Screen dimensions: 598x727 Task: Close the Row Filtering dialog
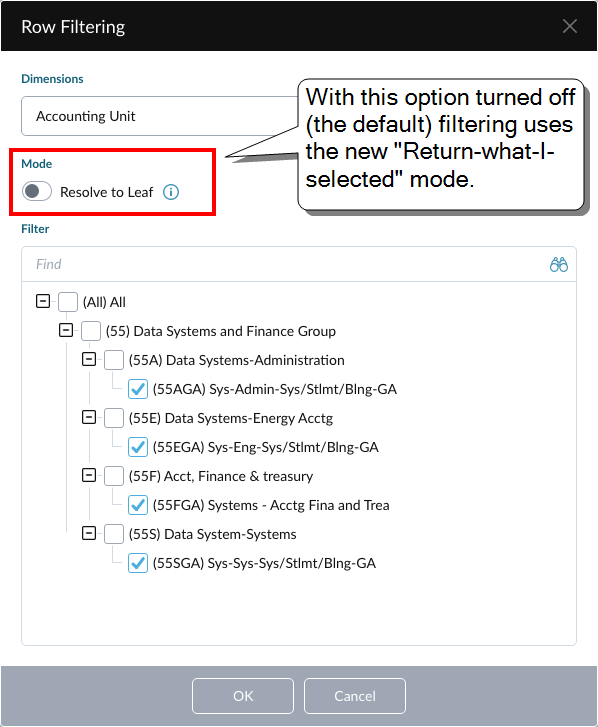[570, 26]
